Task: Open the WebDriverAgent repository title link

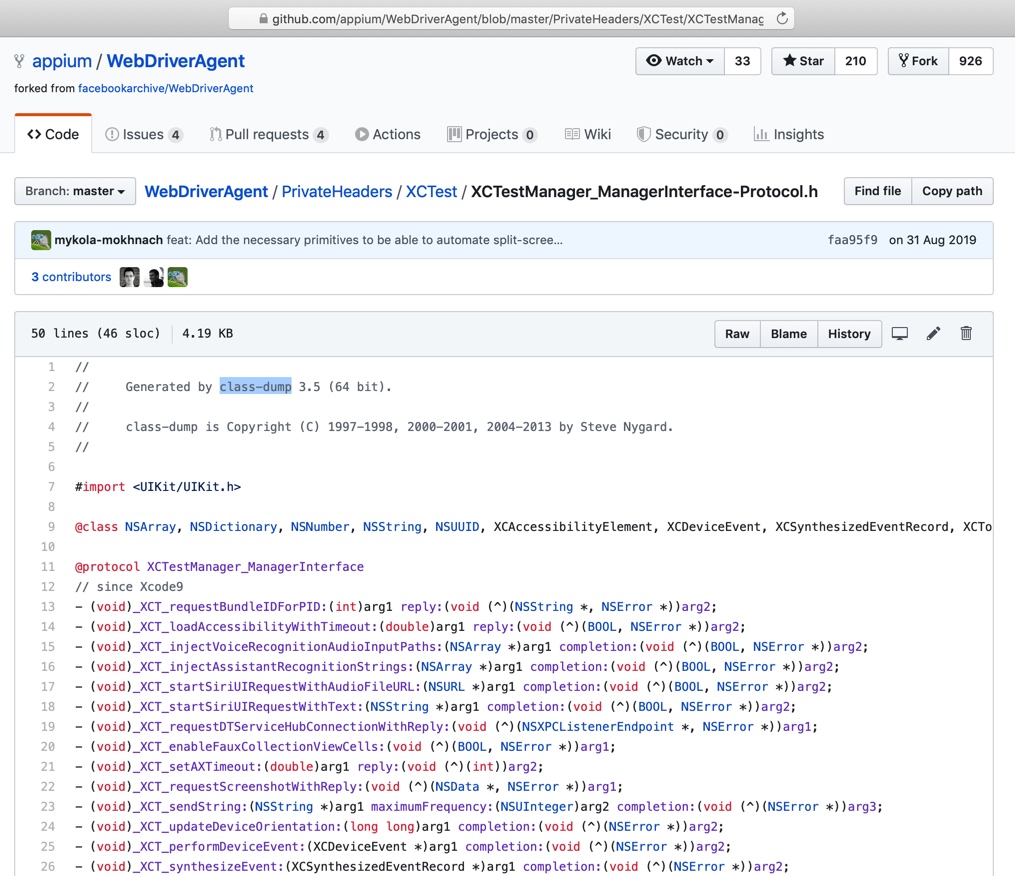Action: [175, 61]
